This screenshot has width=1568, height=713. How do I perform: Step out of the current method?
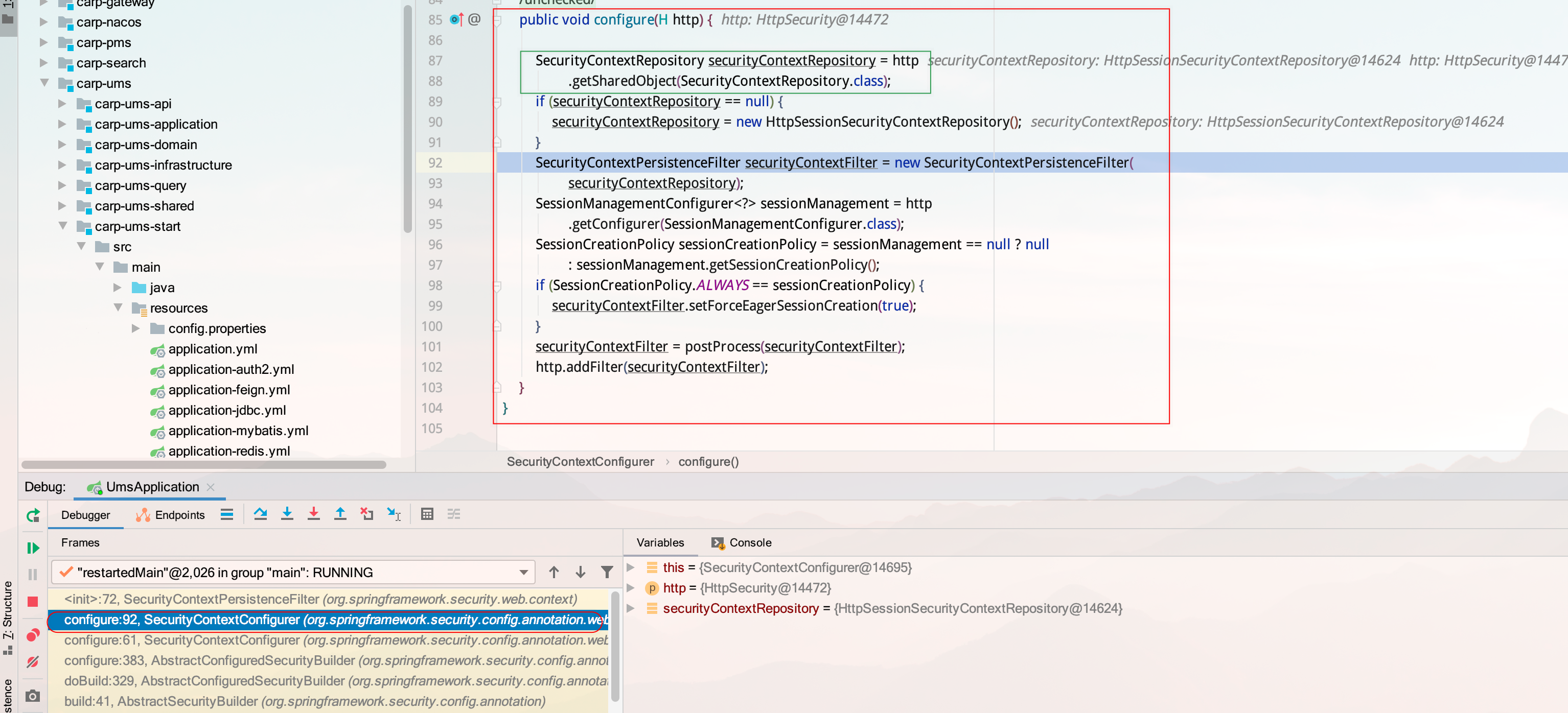coord(340,514)
